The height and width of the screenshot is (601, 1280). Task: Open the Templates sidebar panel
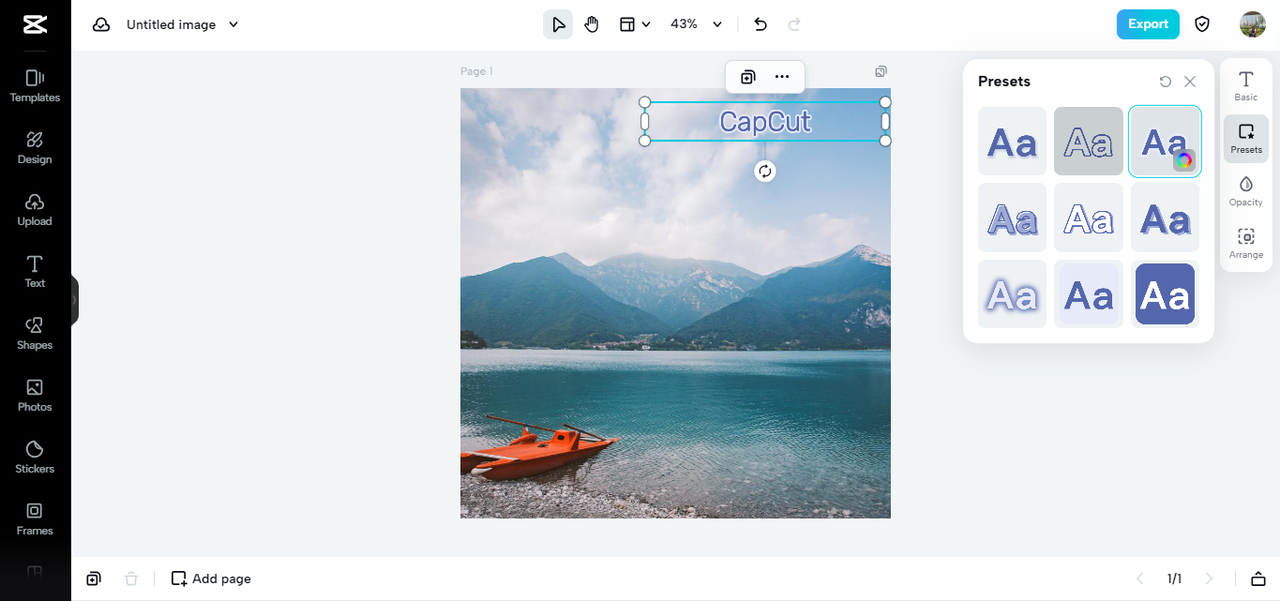pyautogui.click(x=35, y=86)
